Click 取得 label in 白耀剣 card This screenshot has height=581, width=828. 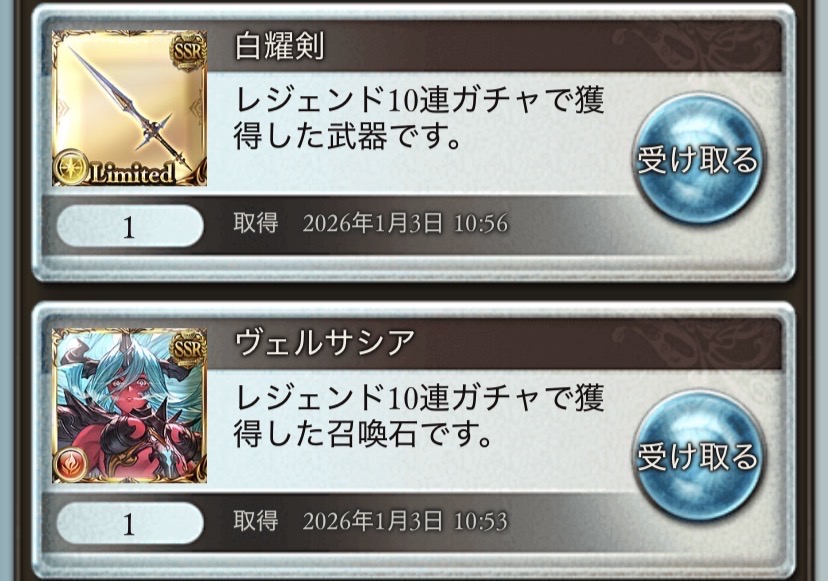256,223
